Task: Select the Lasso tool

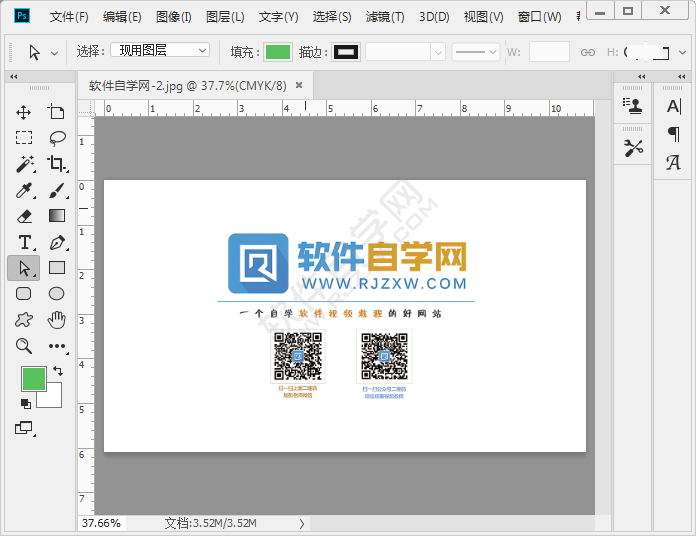Action: pyautogui.click(x=57, y=138)
